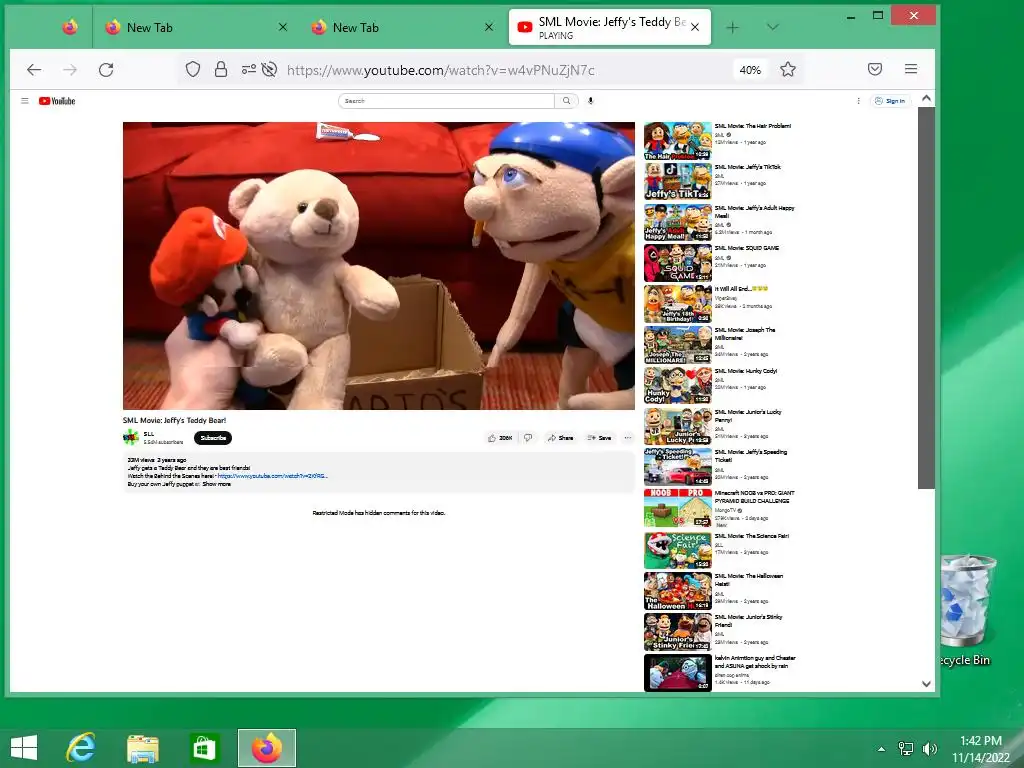Click the YouTube search magnifier button
1024x768 pixels.
(566, 101)
